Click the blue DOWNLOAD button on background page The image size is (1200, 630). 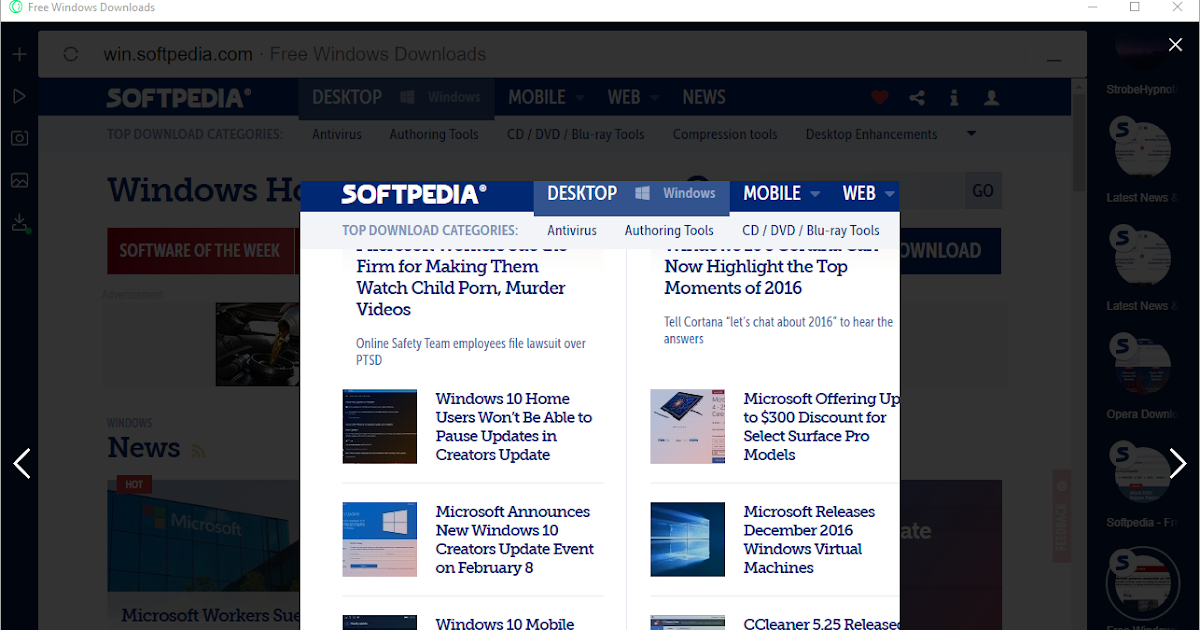950,251
